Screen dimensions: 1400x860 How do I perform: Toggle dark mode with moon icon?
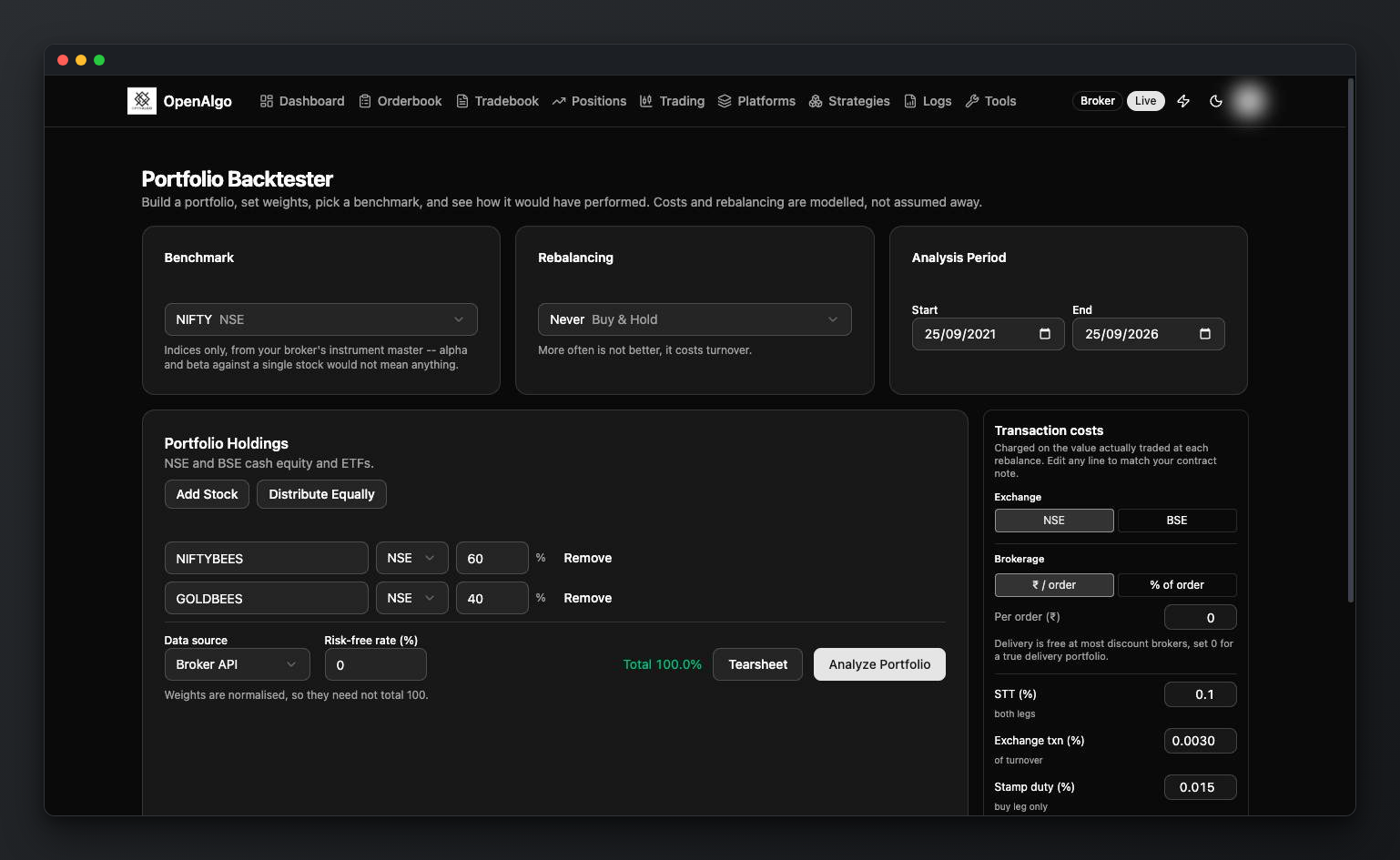[1216, 101]
